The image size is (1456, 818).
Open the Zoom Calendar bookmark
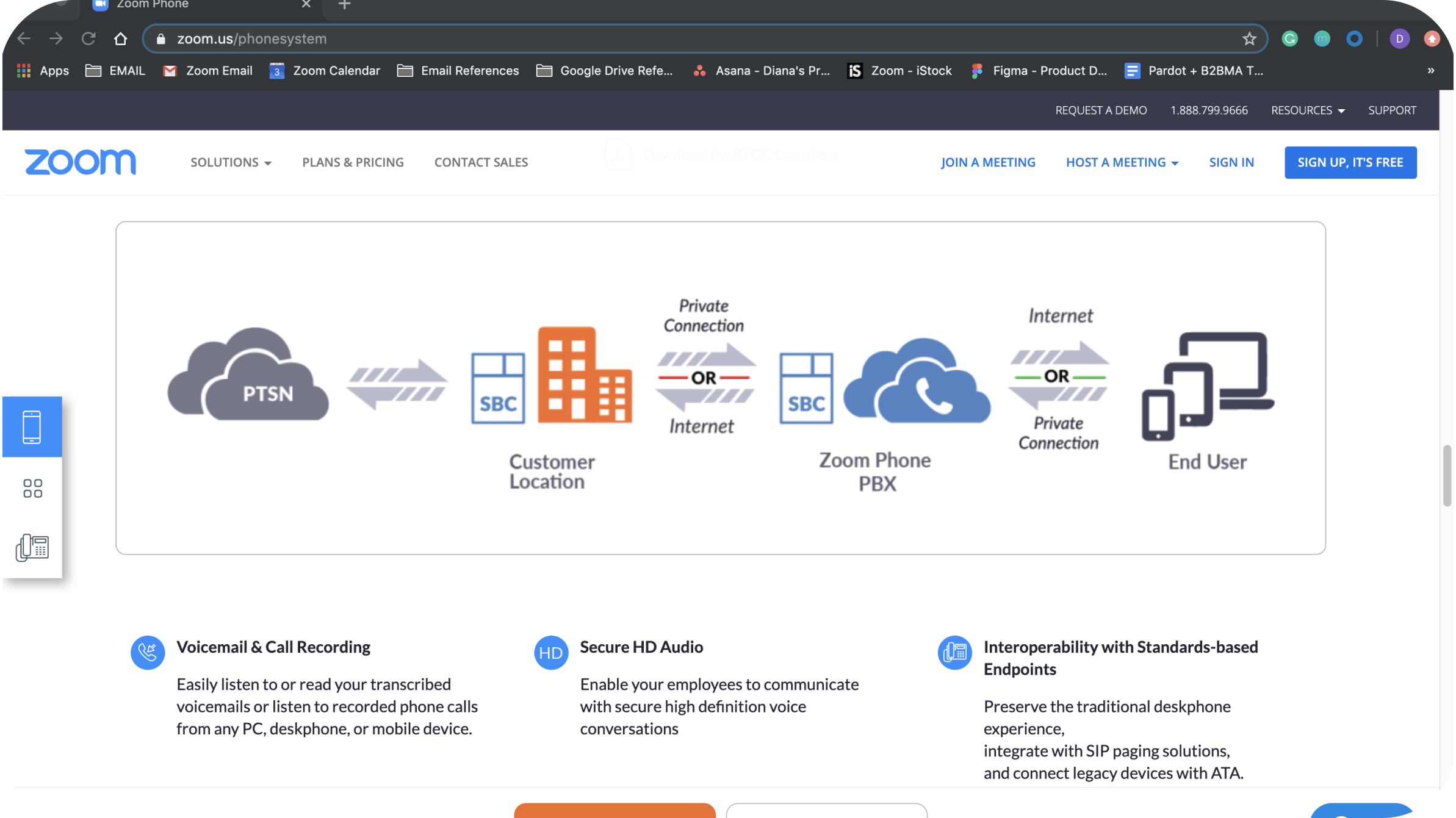tap(325, 71)
